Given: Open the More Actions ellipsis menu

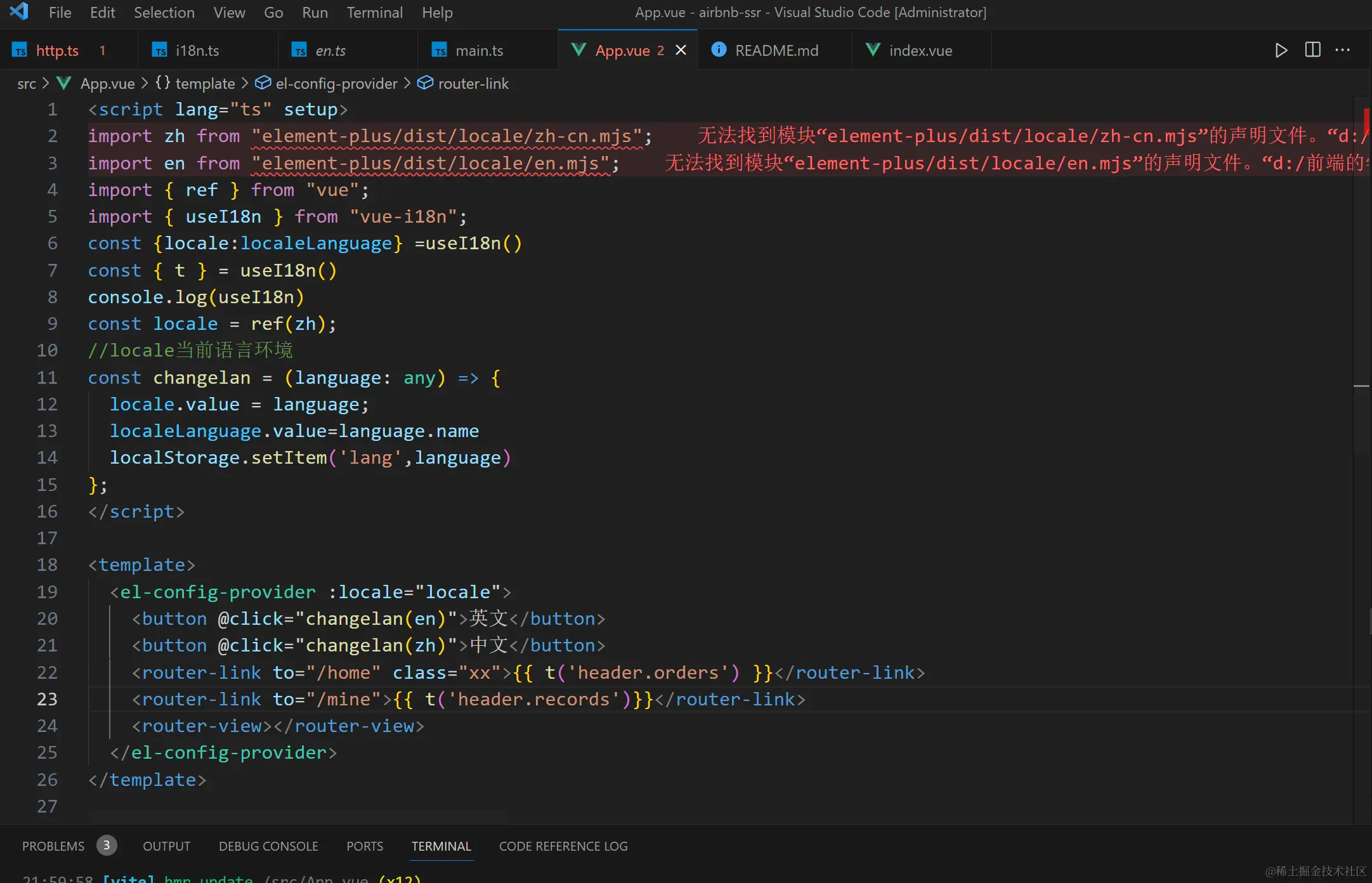Looking at the screenshot, I should point(1343,50).
